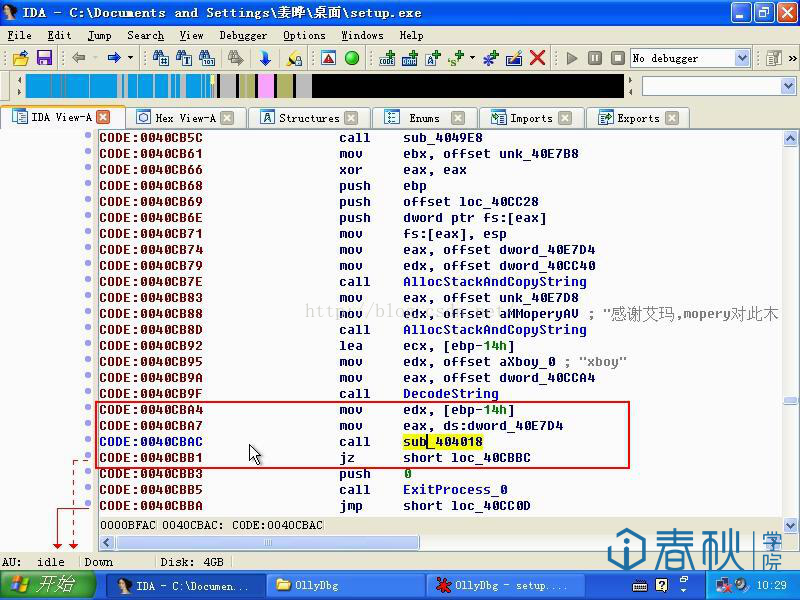Open the 'No debugger' selection dropdown
Image resolution: width=800 pixels, height=600 pixels.
pos(742,58)
